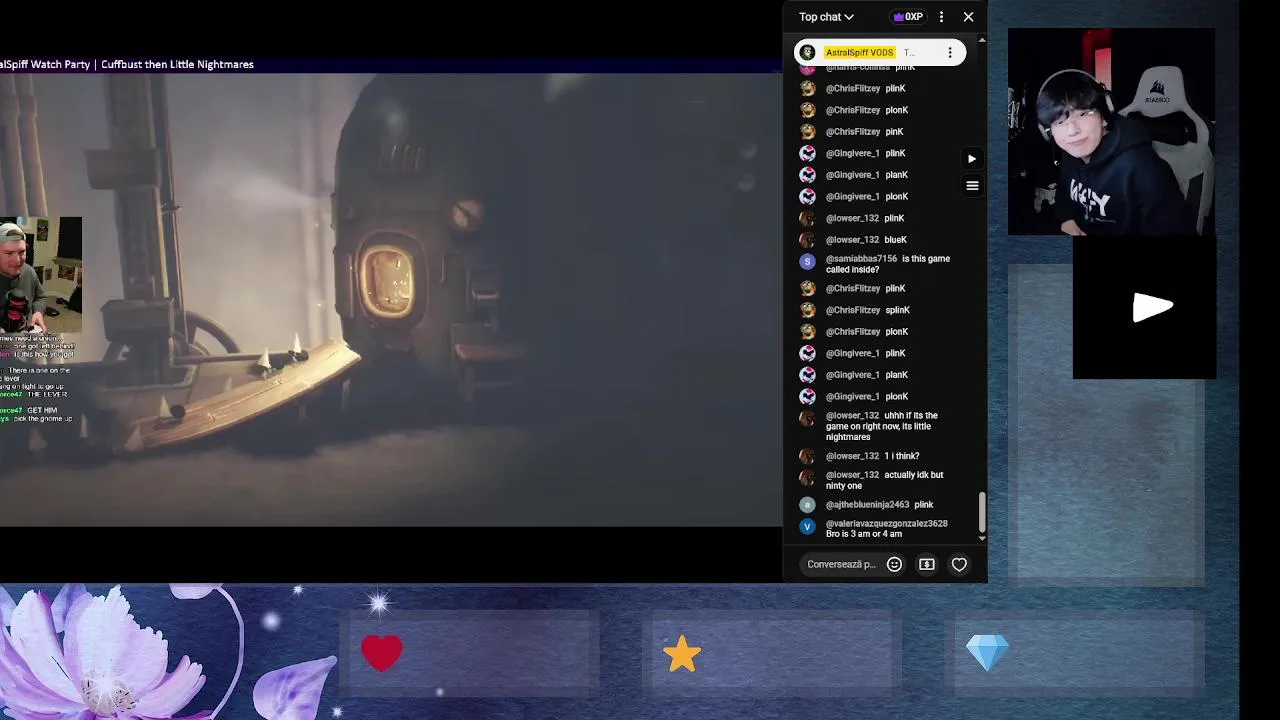Image resolution: width=1280 pixels, height=720 pixels.
Task: Close the live chat panel
Action: click(x=968, y=17)
